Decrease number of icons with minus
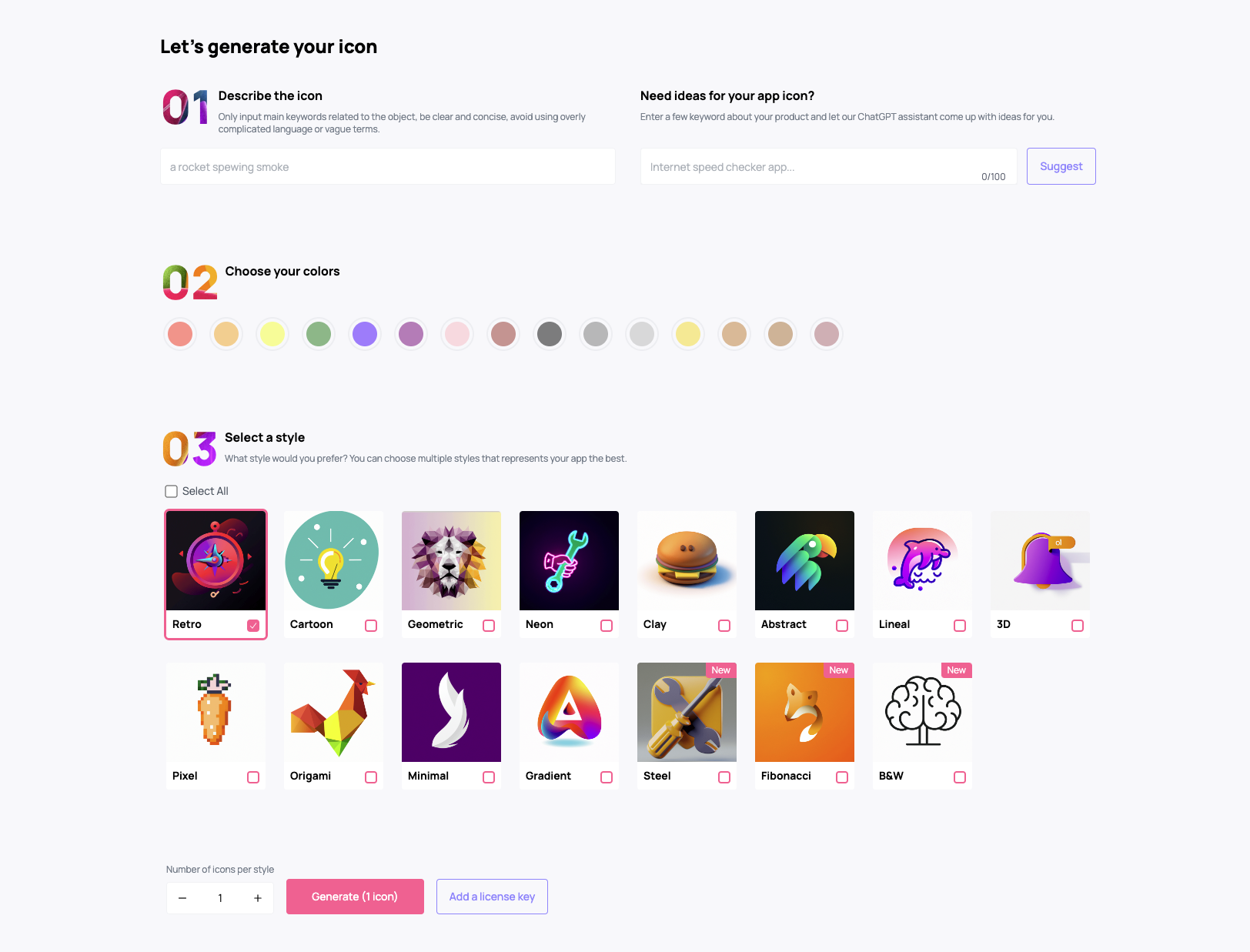 point(182,898)
